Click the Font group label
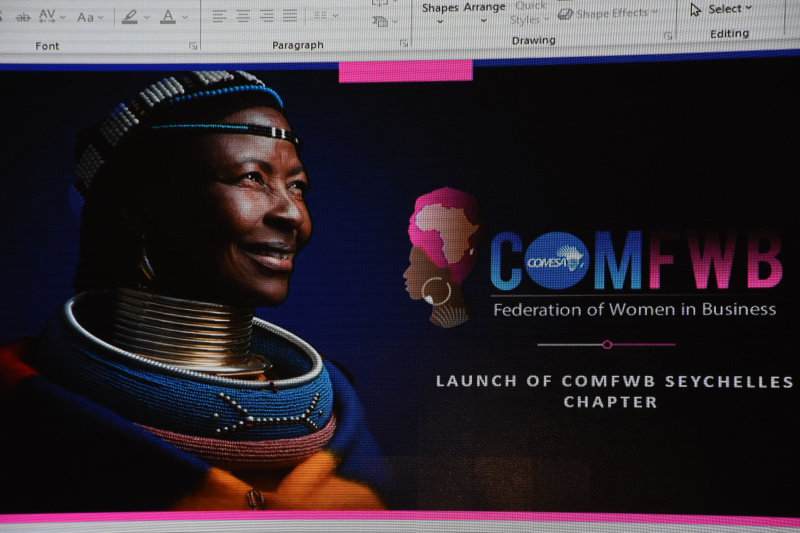The height and width of the screenshot is (533, 800). (47, 46)
